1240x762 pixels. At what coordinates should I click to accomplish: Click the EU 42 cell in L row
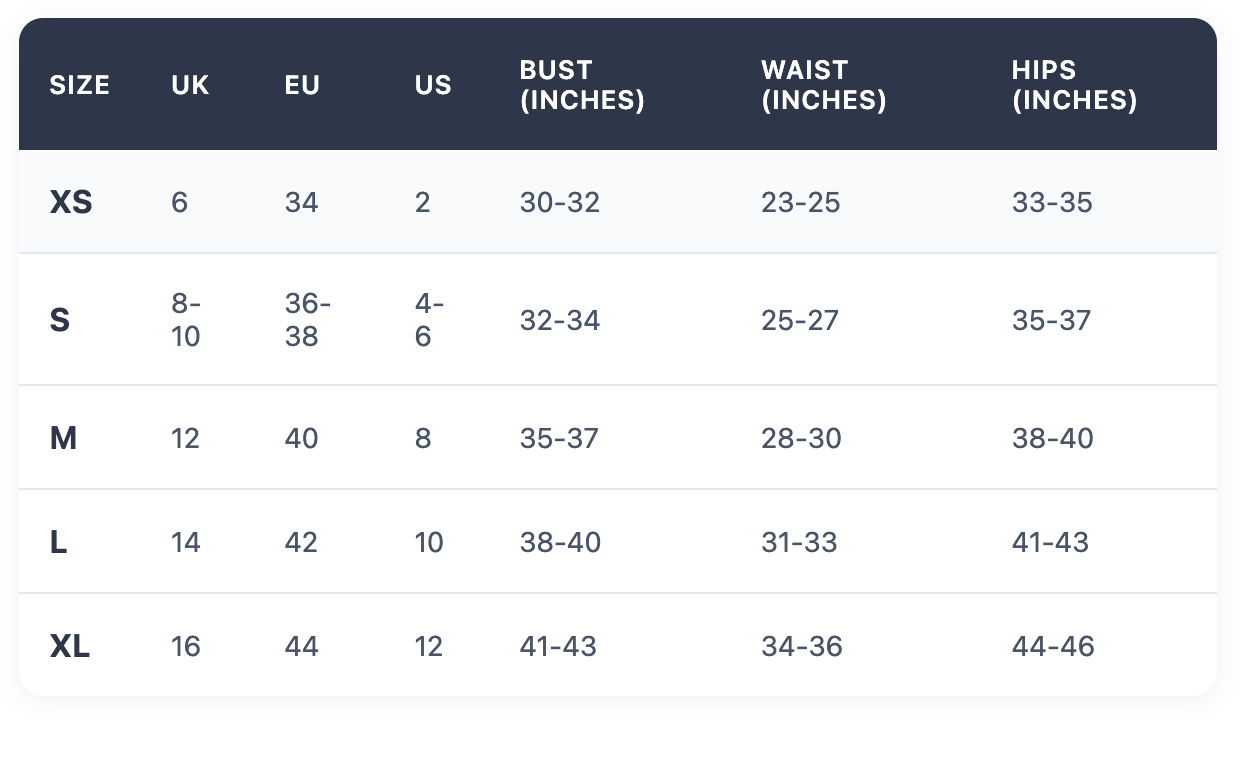tap(301, 542)
